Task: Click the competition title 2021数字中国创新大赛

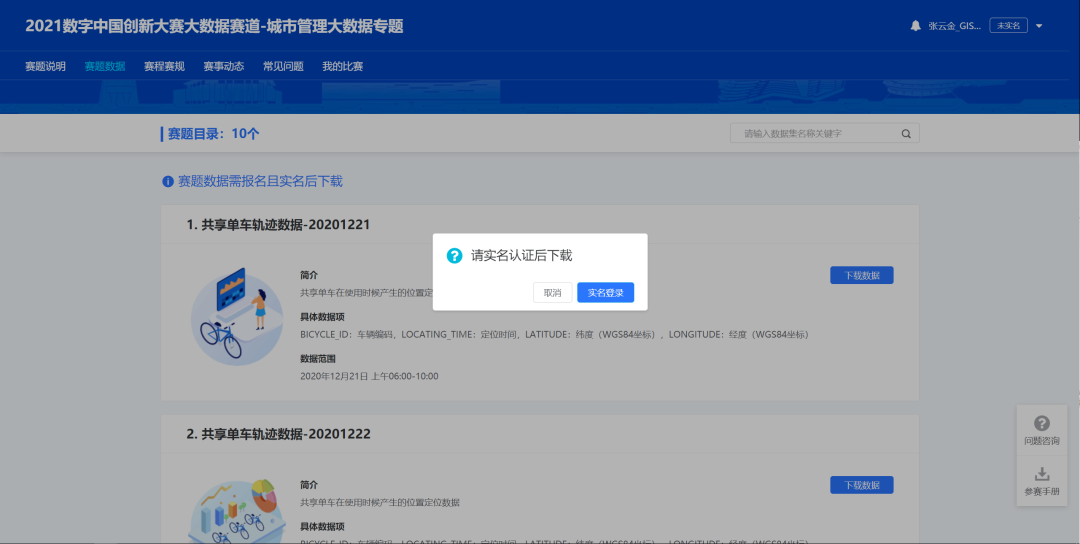Action: (214, 26)
